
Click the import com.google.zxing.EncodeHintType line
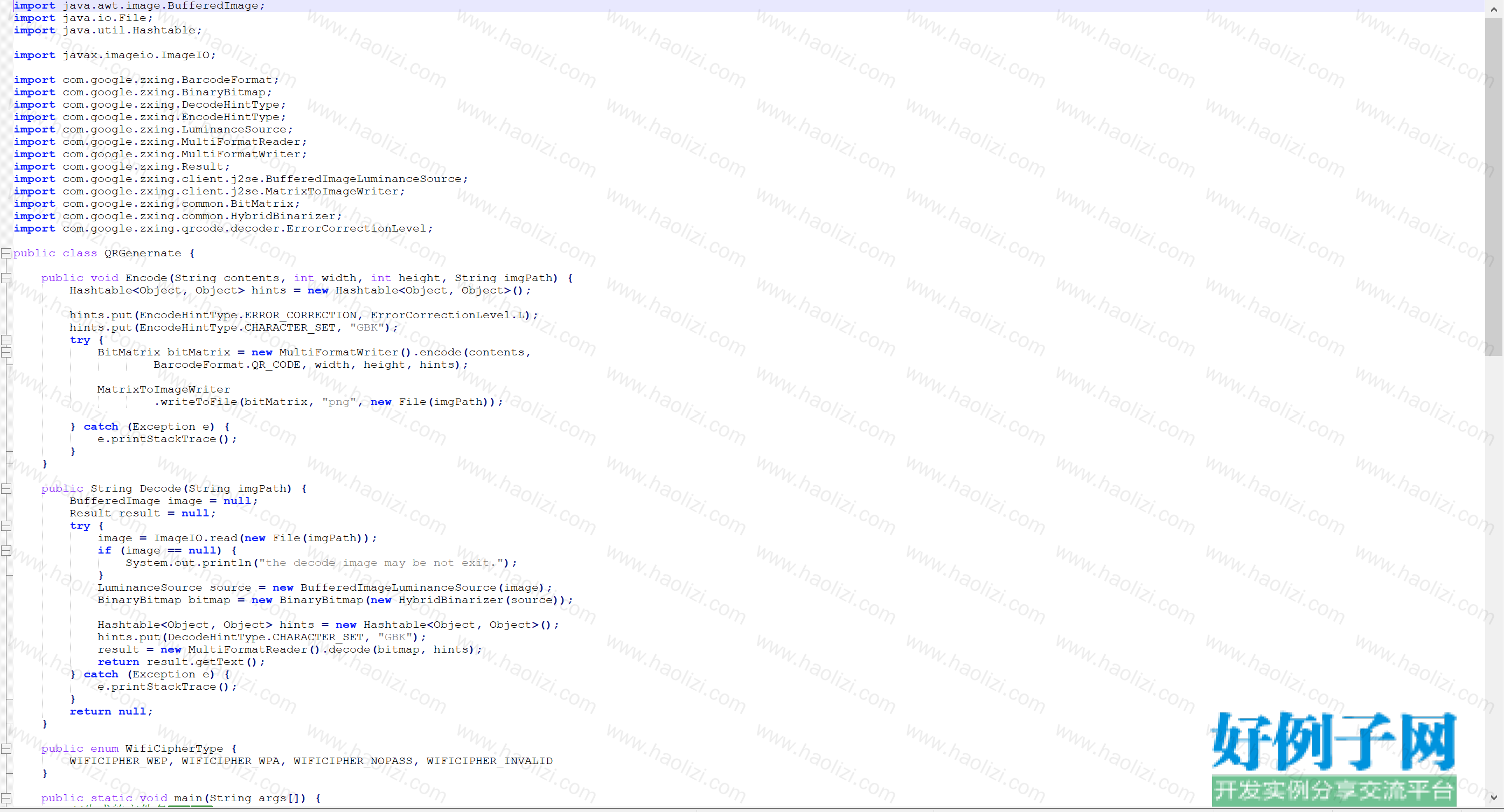tap(149, 117)
